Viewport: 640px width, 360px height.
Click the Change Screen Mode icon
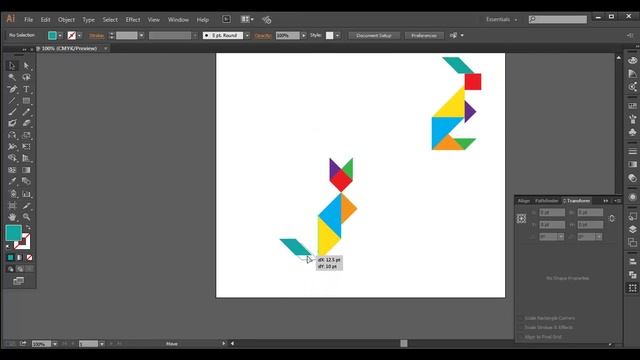18,281
